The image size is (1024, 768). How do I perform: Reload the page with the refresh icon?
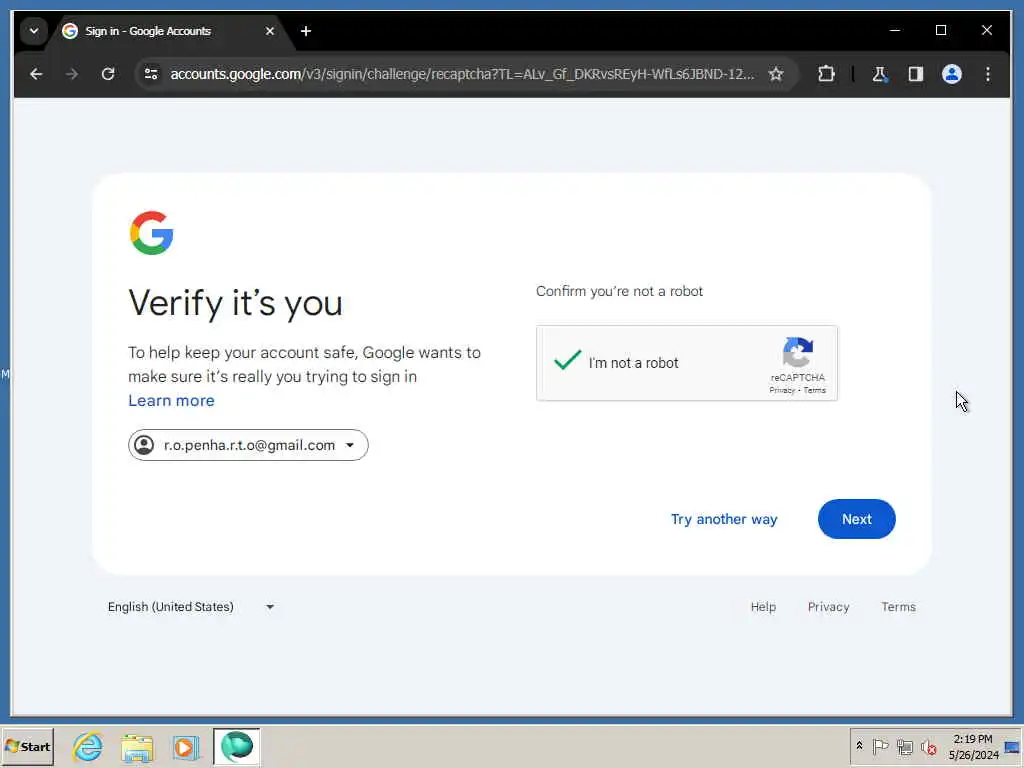(108, 74)
